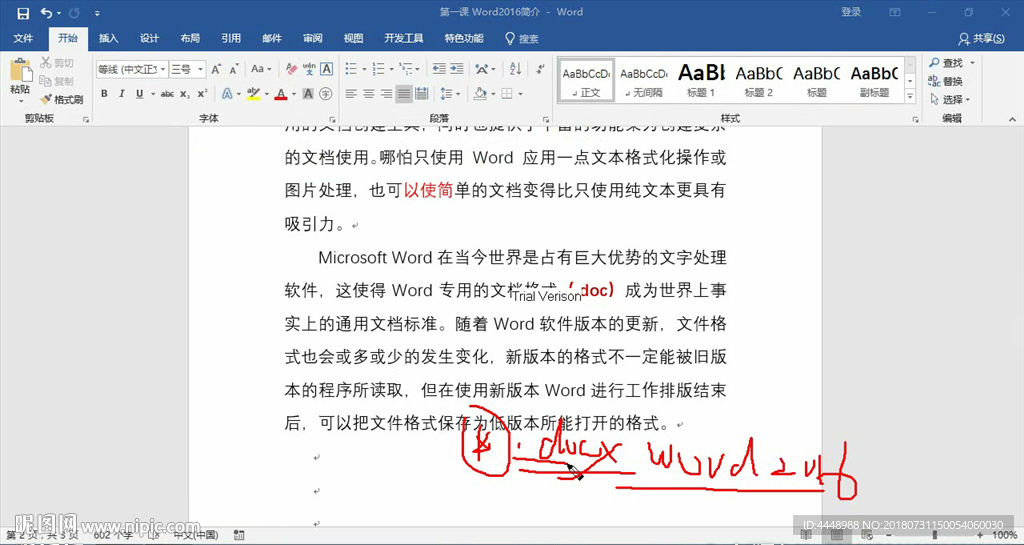Switch to the Design (设计) tab
Image resolution: width=1024 pixels, height=545 pixels.
coord(150,39)
